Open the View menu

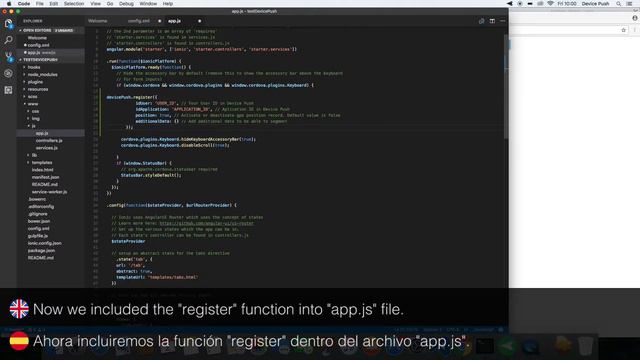pos(96,4)
